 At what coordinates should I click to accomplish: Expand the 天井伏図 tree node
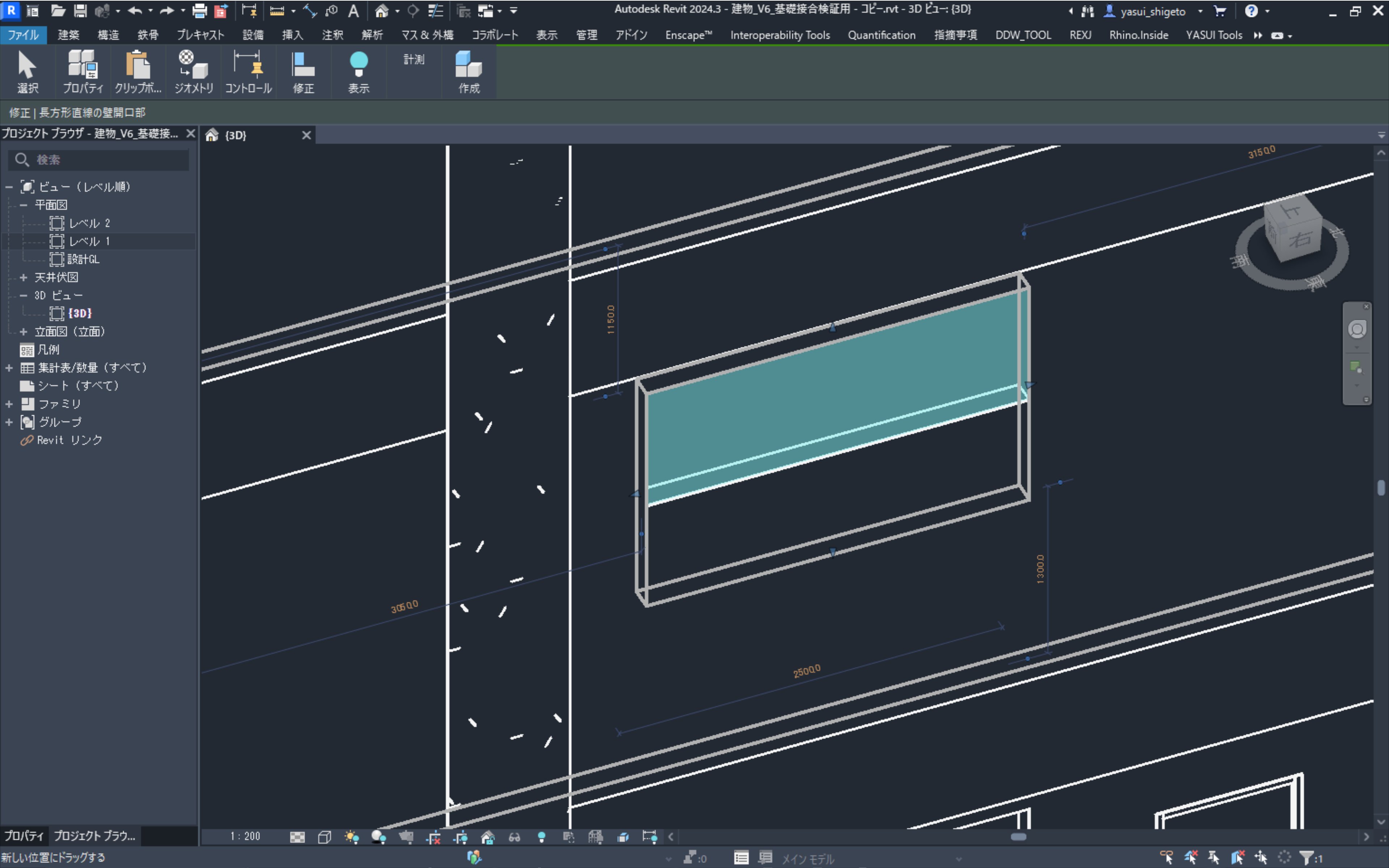click(x=24, y=277)
